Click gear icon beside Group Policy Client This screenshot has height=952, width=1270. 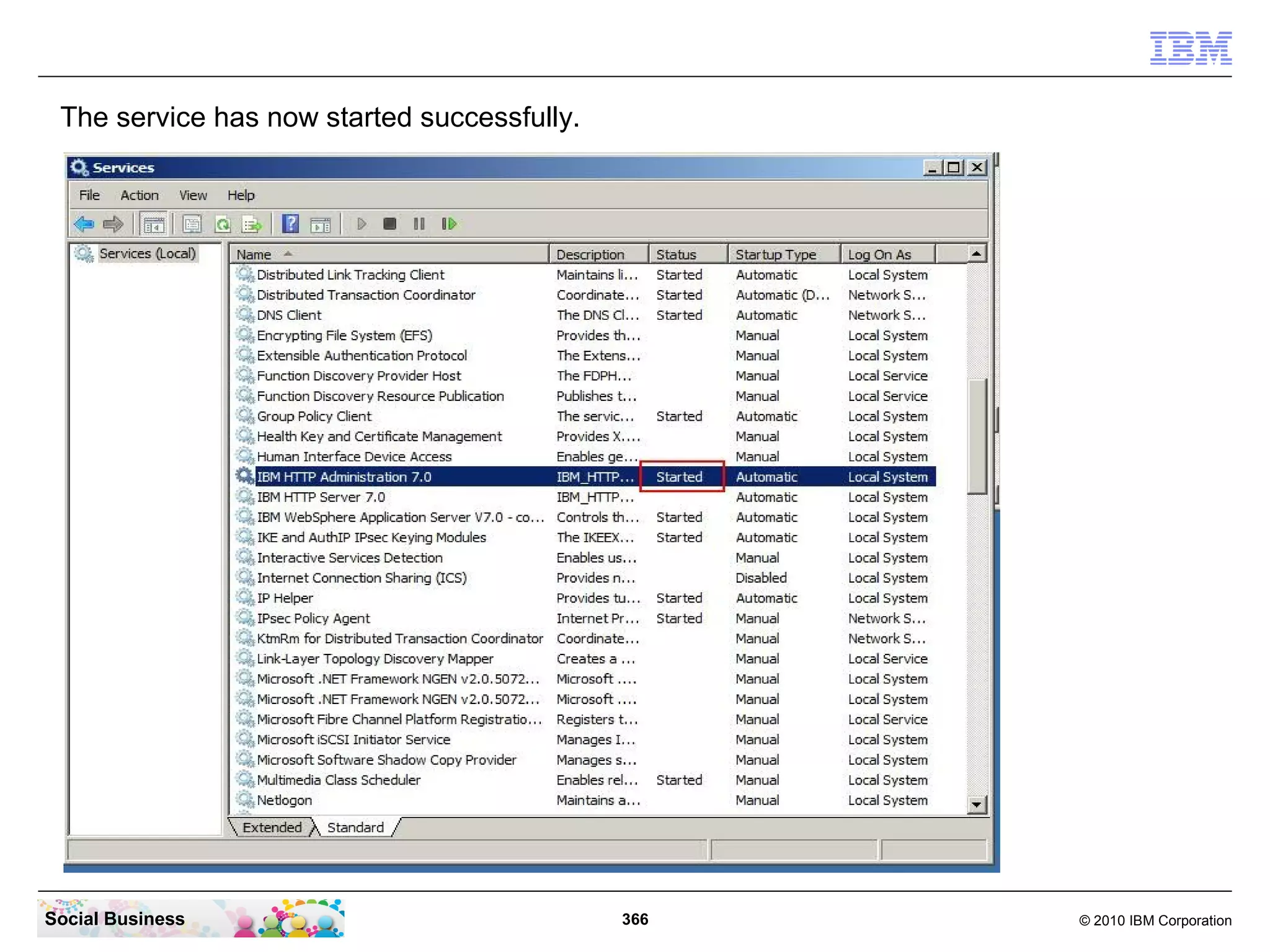tap(245, 415)
